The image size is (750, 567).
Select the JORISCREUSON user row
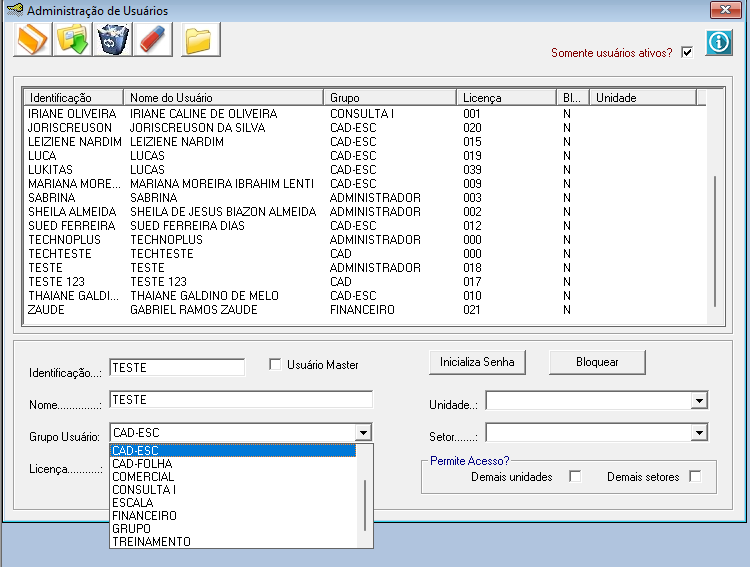point(365,128)
